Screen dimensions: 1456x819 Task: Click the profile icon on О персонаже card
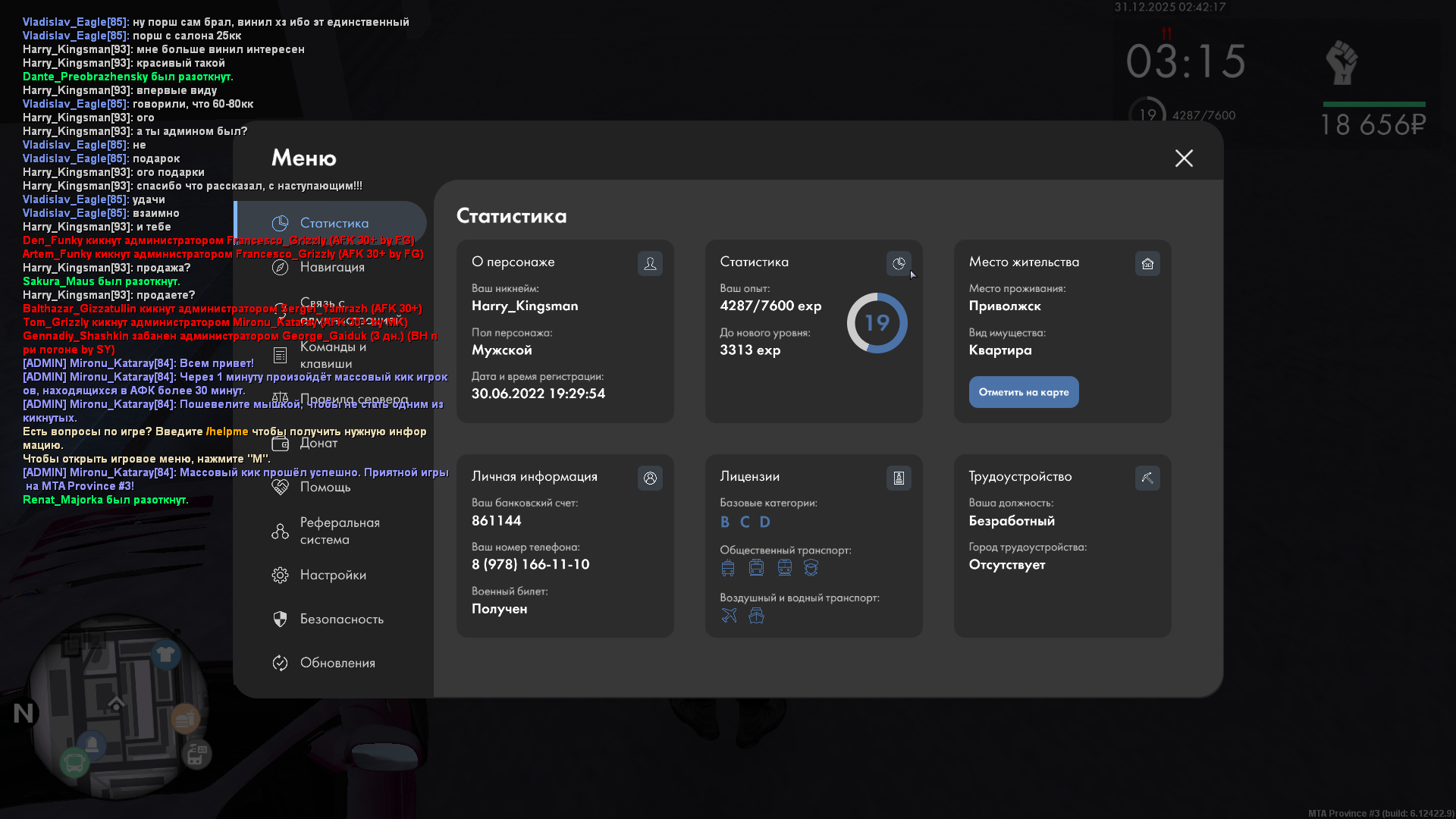point(650,263)
